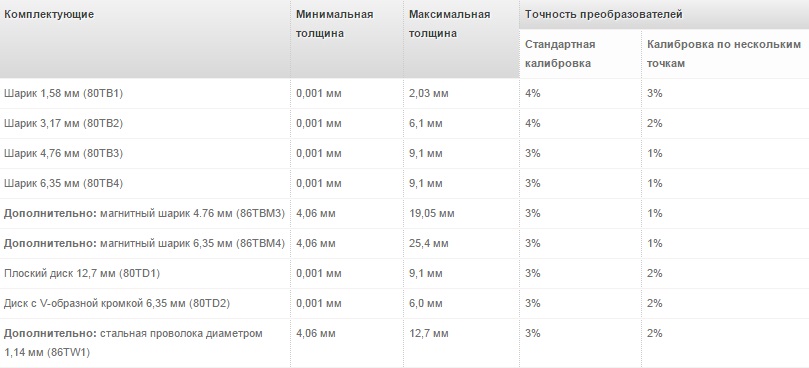
Task: Click the 6,0 мм maximum thickness cell
Action: 426,303
